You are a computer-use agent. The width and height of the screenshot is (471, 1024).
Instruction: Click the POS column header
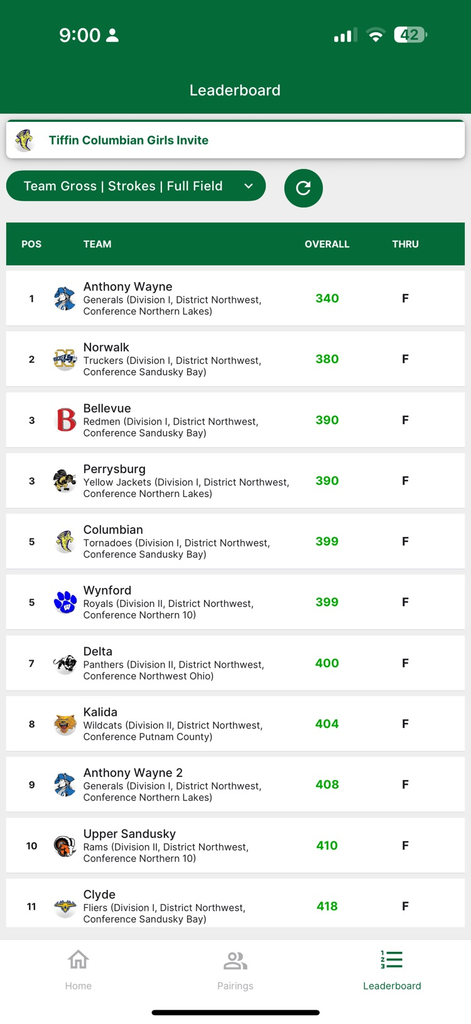31,244
